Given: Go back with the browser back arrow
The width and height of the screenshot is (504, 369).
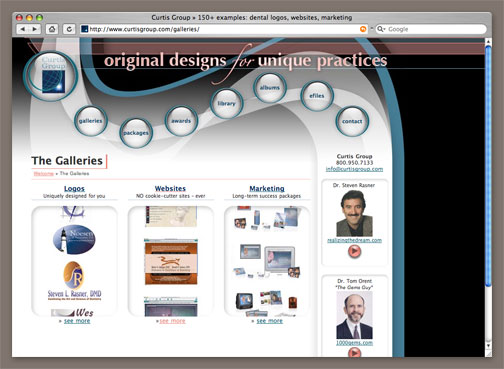Looking at the screenshot, I should (23, 29).
